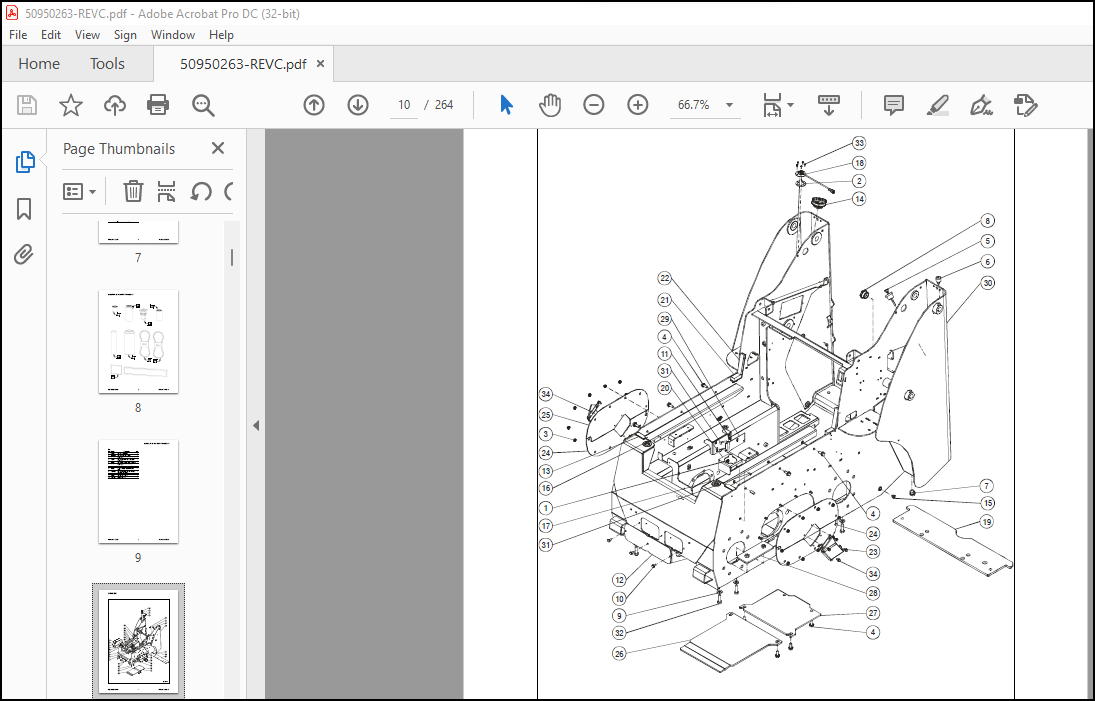Switch to the Tools tab
This screenshot has height=701, width=1095.
point(107,64)
